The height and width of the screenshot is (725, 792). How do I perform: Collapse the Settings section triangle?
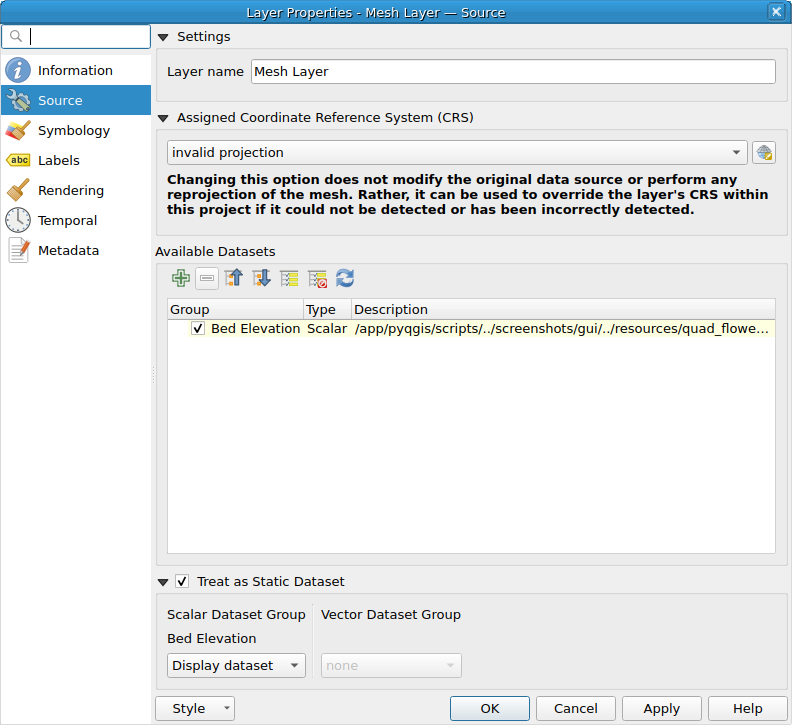pyautogui.click(x=163, y=37)
